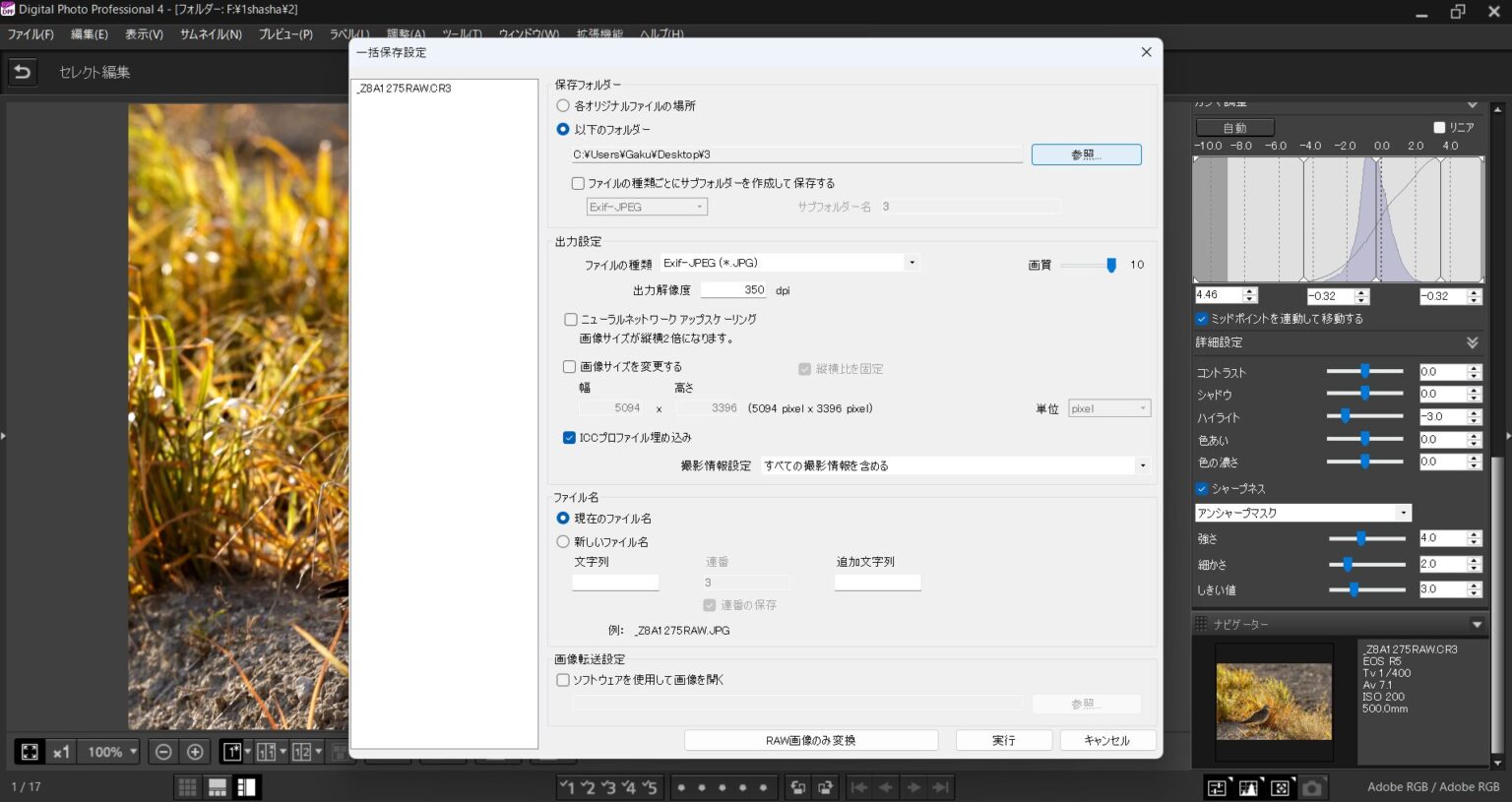Expand the 撮影情報設定 dropdown

[x=955, y=465]
